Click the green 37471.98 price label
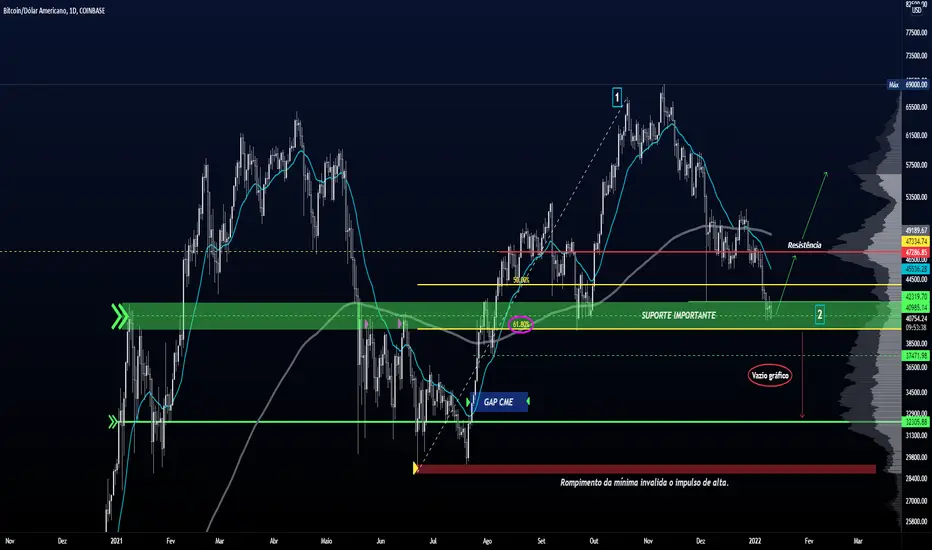932x550 pixels. (x=916, y=356)
